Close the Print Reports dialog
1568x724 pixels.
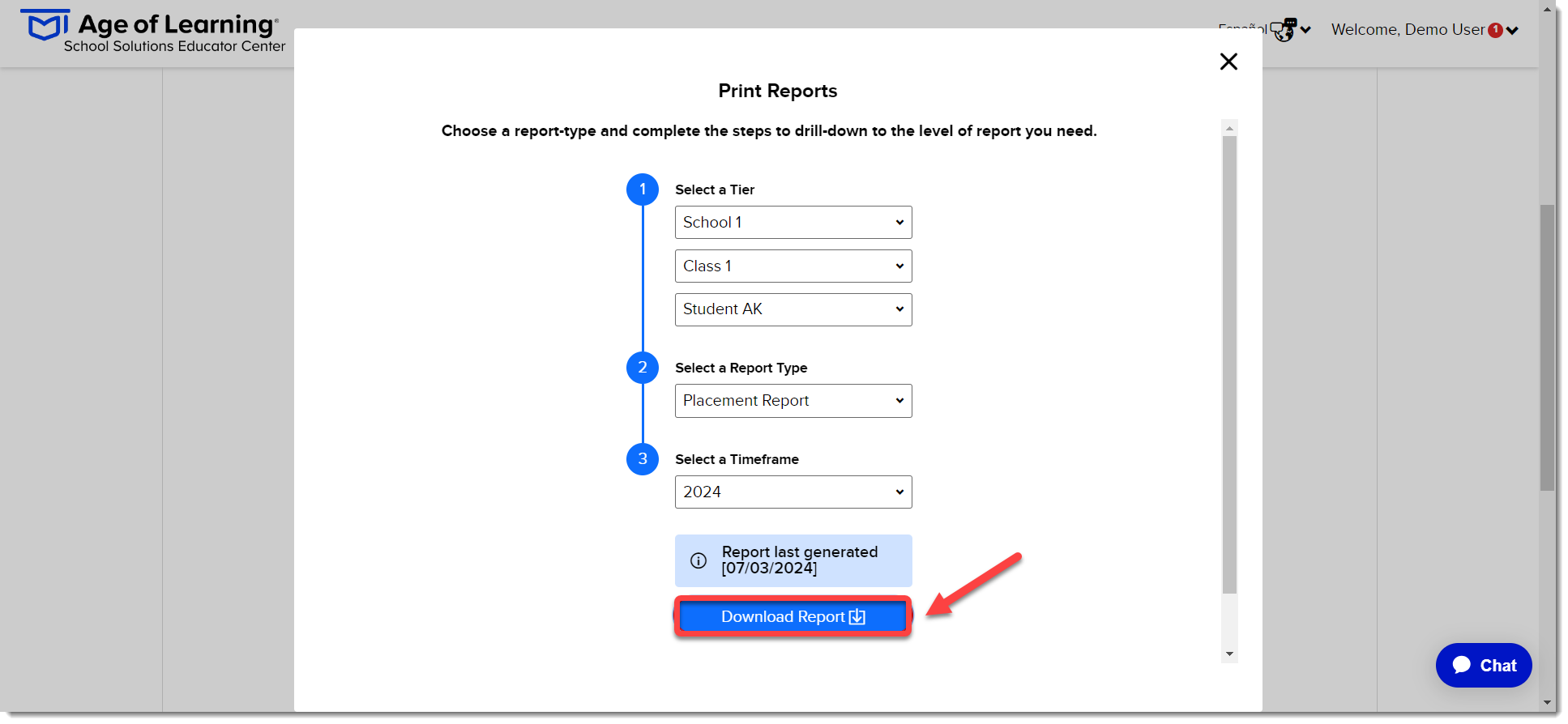(x=1228, y=62)
